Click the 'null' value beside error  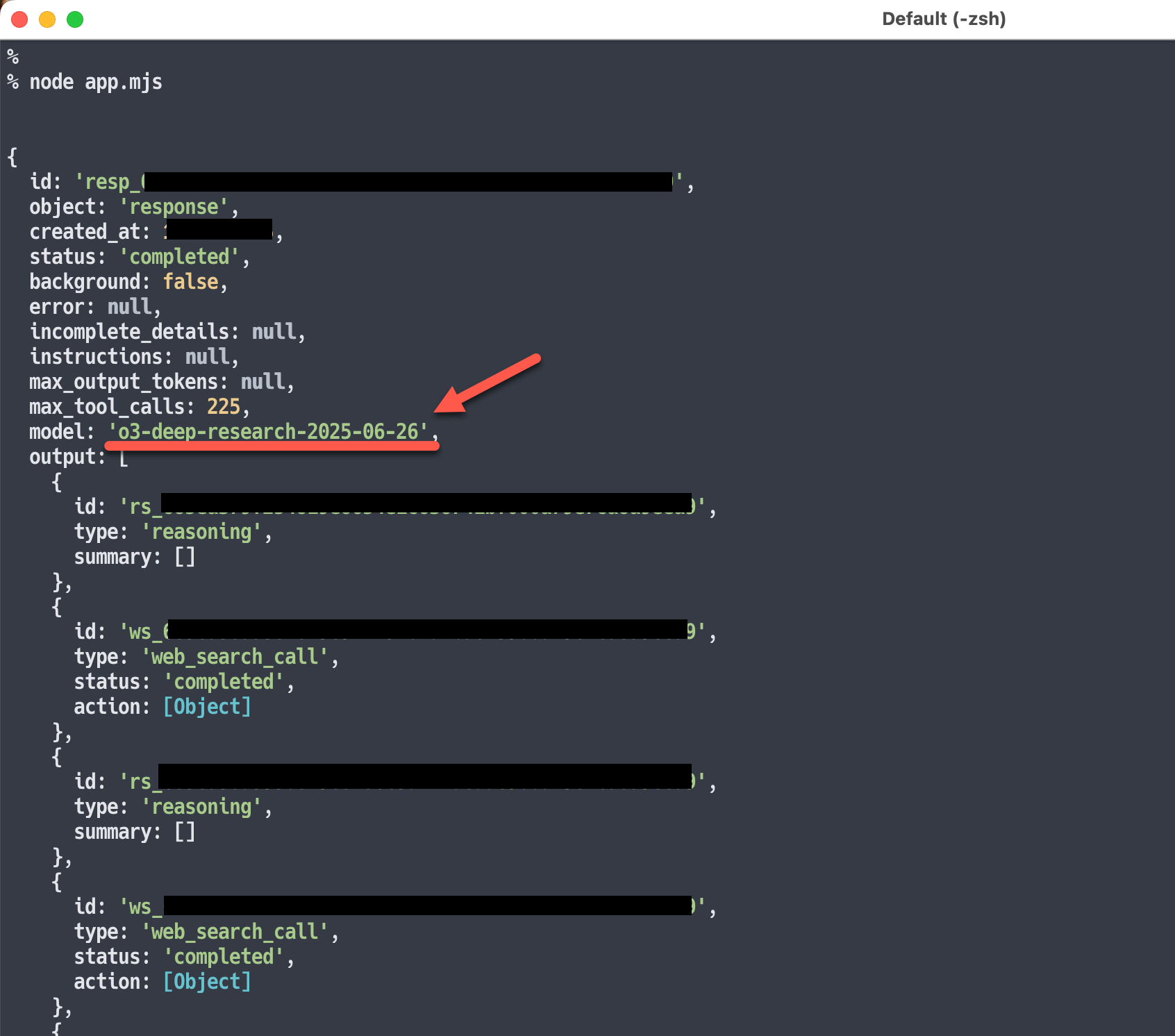pyautogui.click(x=129, y=306)
